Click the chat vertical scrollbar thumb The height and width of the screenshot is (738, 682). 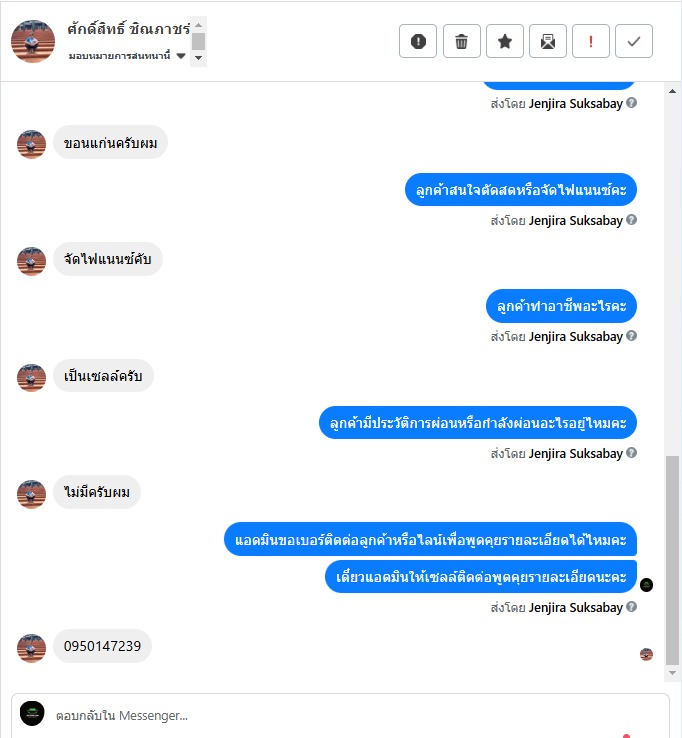[672, 560]
